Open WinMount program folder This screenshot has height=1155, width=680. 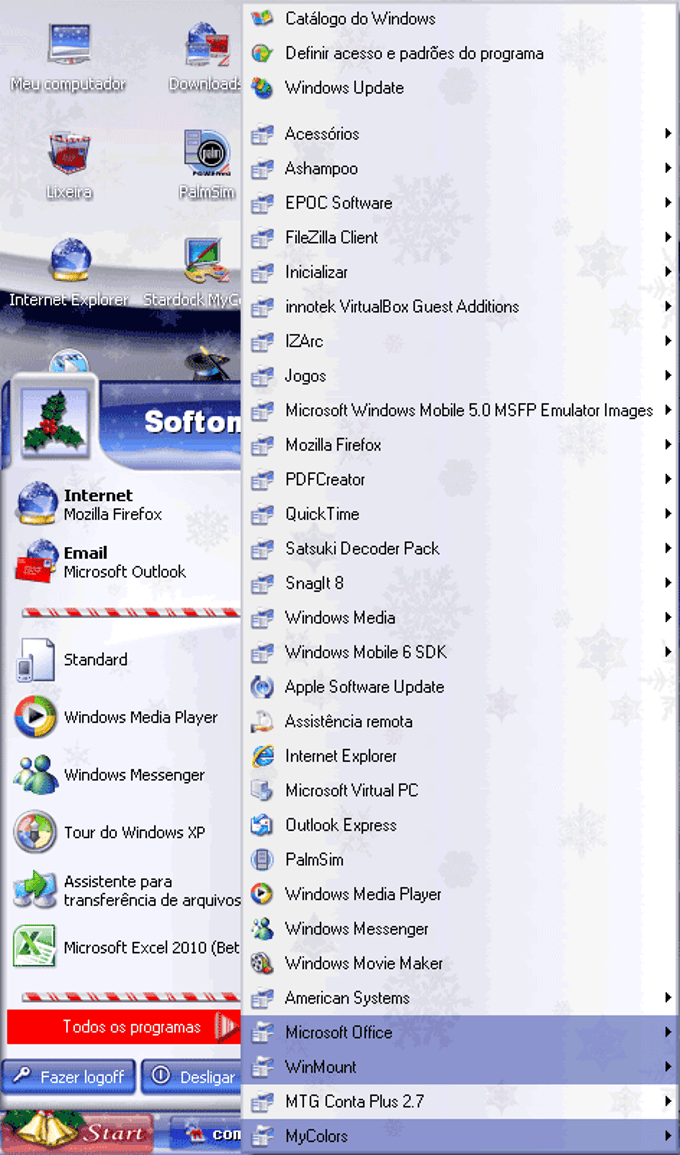click(x=460, y=1067)
